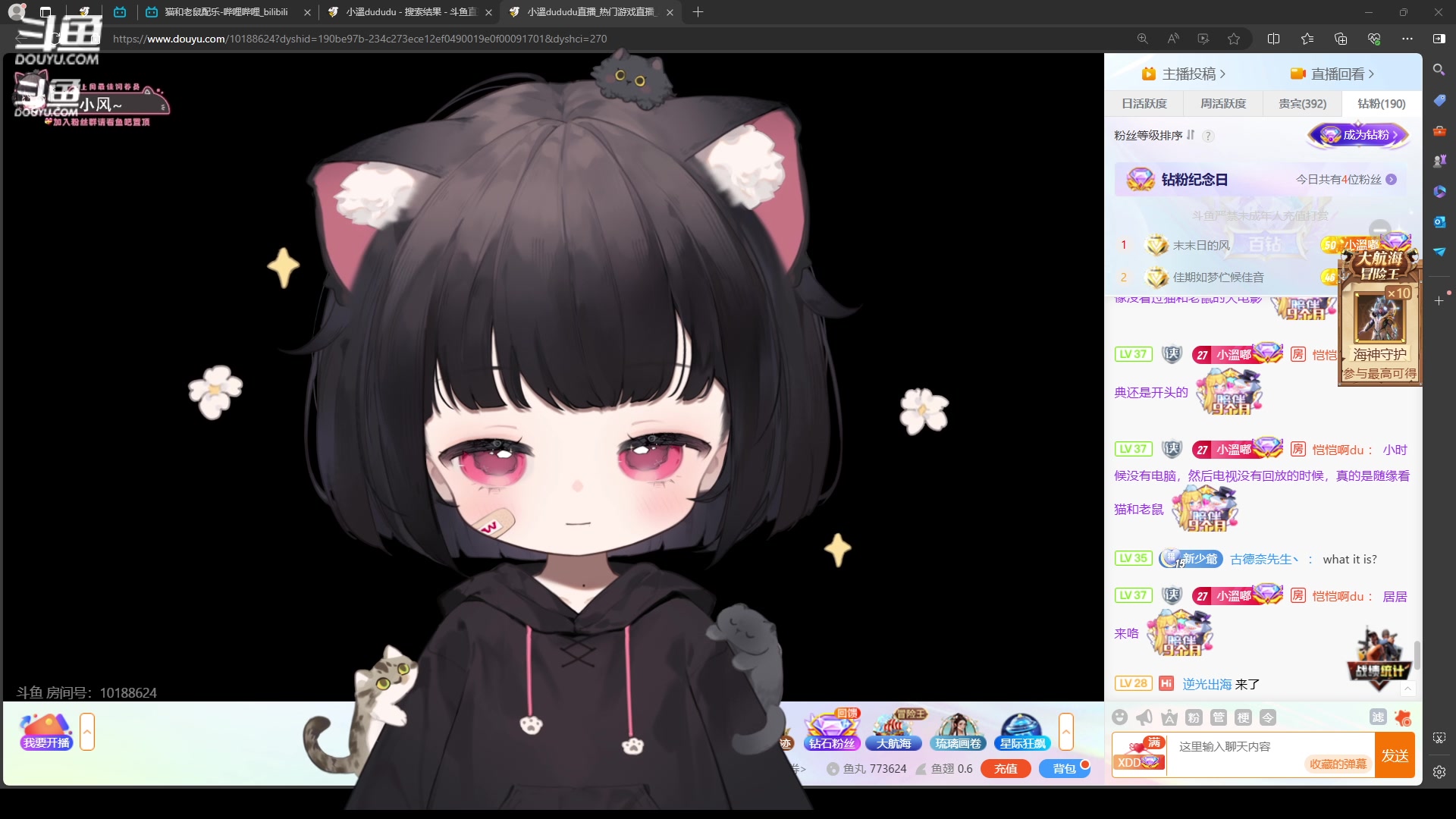This screenshot has width=1456, height=819.
Task: Open the 背包 backpack button
Action: pos(1064,768)
